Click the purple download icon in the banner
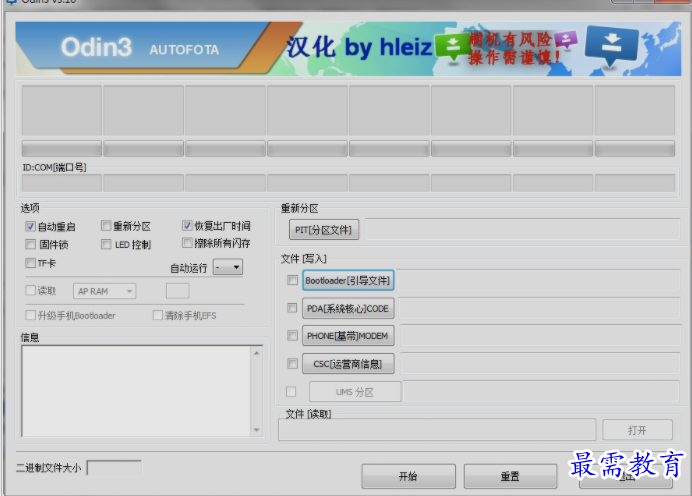692x496 pixels. tap(565, 40)
